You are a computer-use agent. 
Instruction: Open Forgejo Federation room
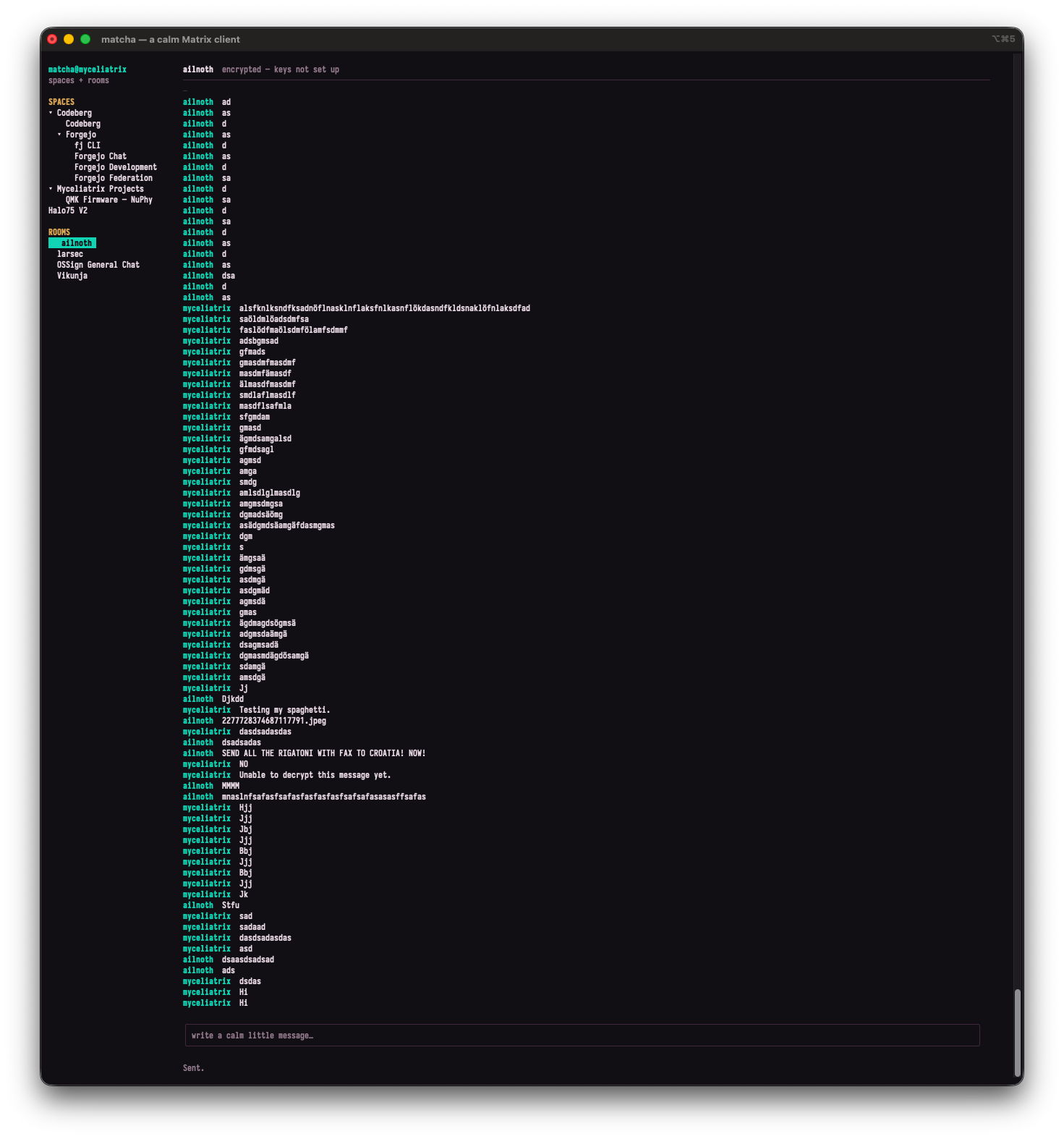[x=114, y=178]
